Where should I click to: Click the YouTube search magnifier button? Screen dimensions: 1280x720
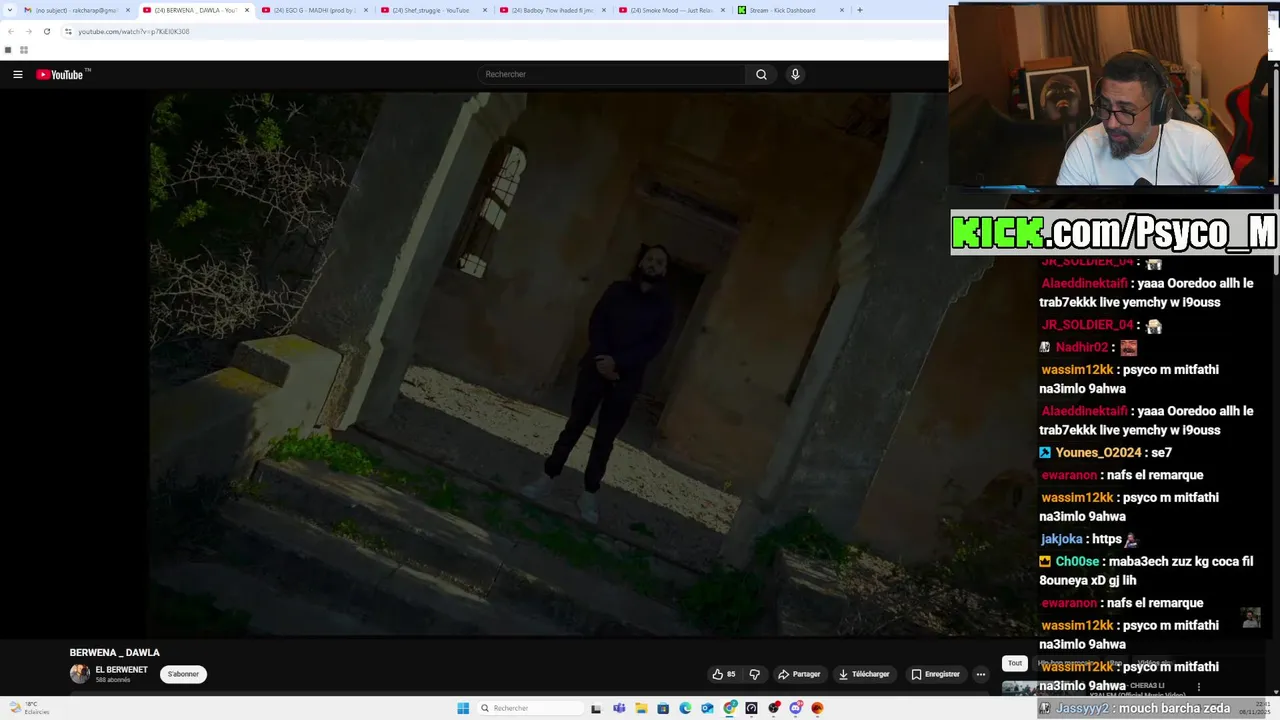761,74
